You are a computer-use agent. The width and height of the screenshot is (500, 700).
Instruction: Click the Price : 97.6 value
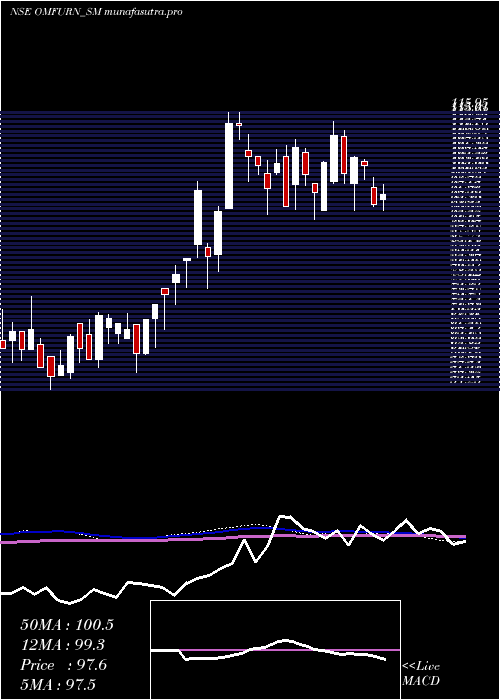pyautogui.click(x=63, y=665)
